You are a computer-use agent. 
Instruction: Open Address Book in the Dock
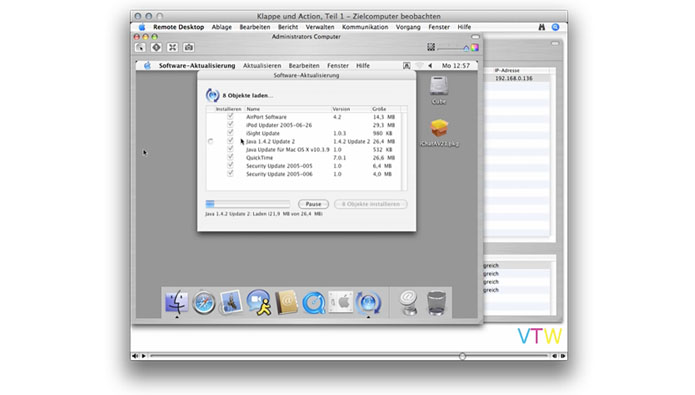pos(286,303)
